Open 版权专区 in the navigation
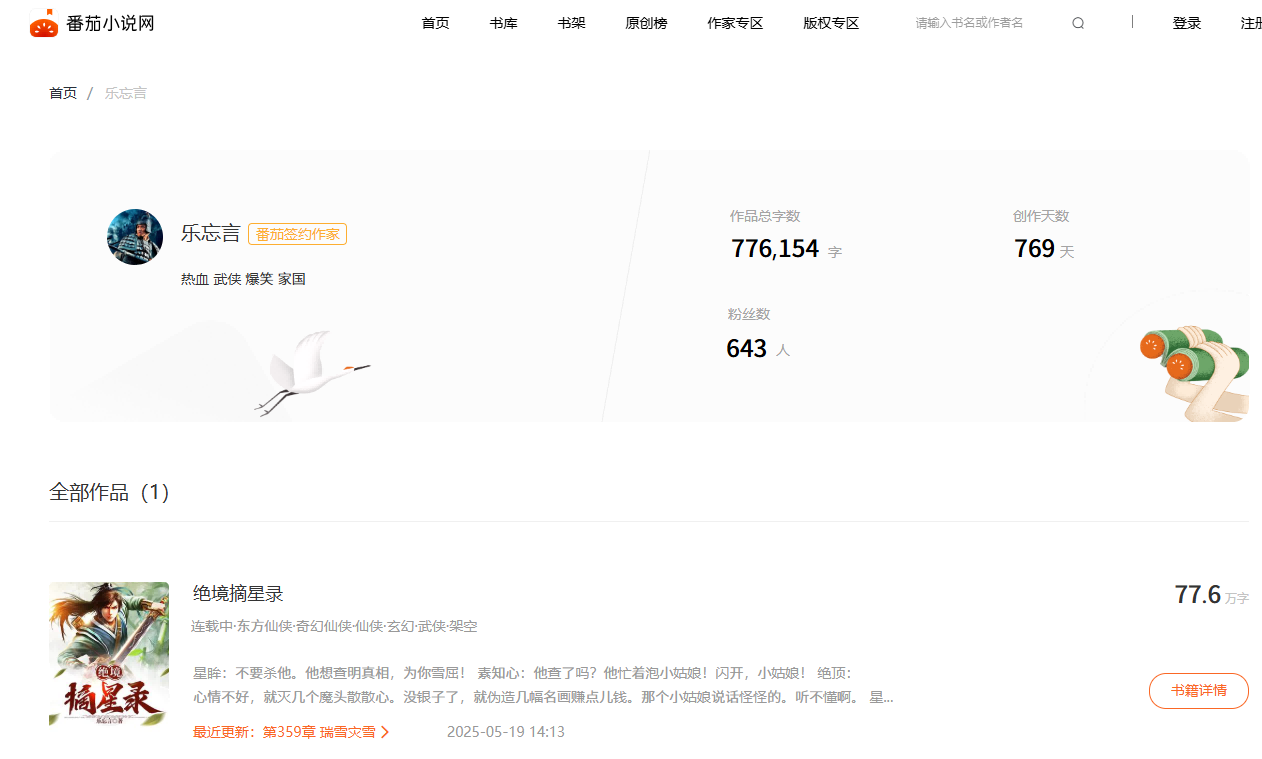1262x759 pixels. [x=831, y=23]
